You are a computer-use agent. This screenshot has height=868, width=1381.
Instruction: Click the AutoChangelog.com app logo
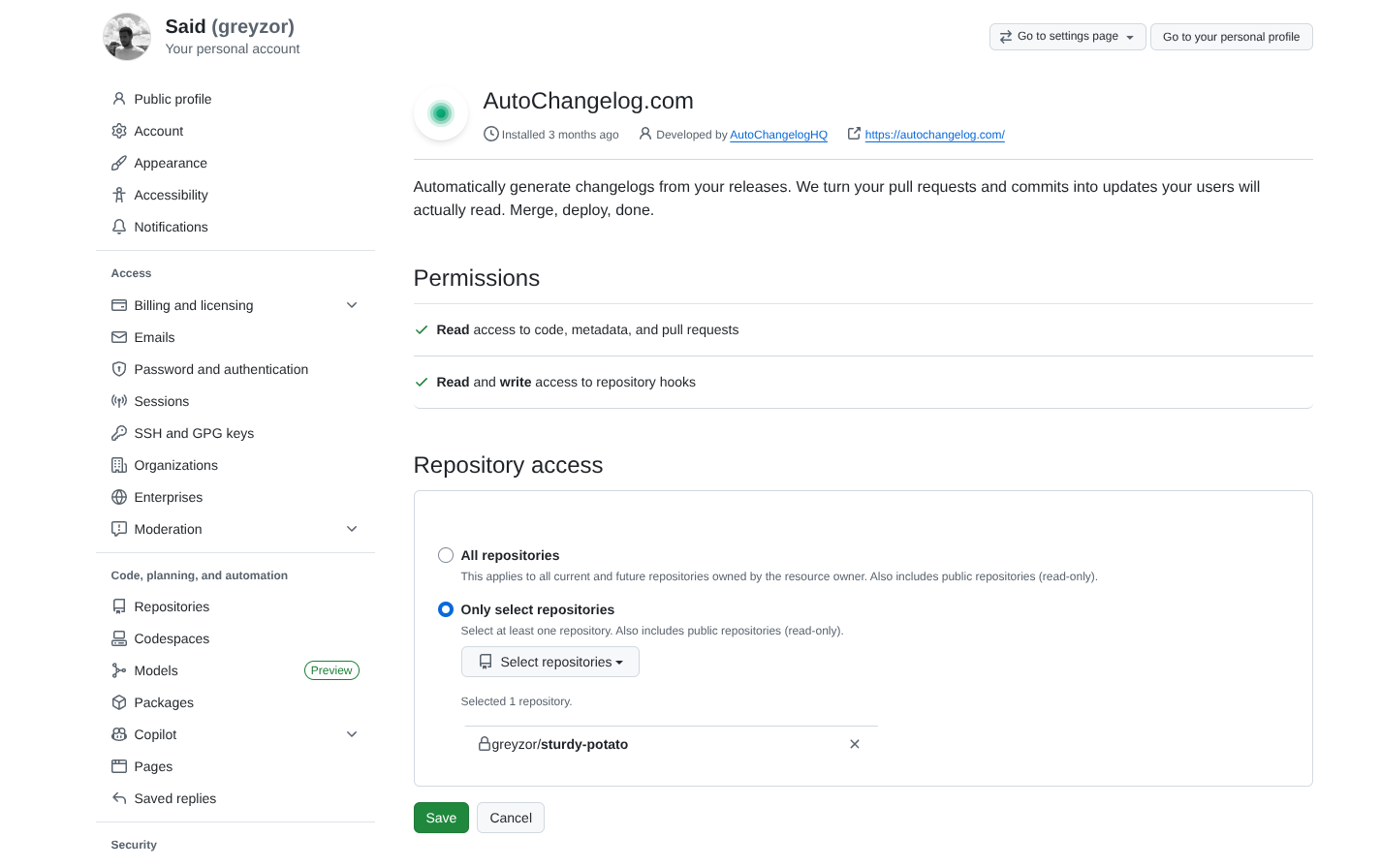[441, 112]
